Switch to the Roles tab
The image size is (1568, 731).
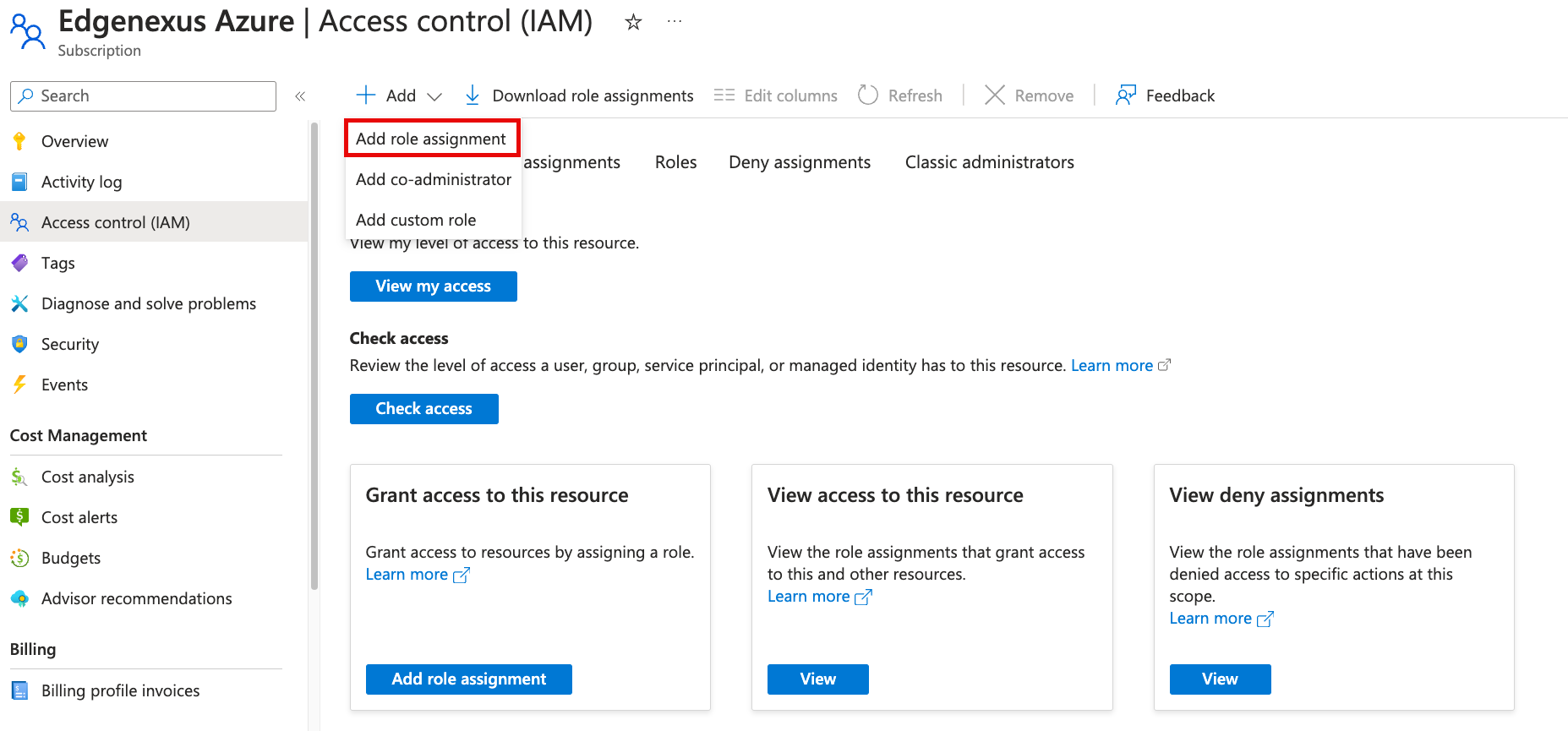tap(676, 162)
